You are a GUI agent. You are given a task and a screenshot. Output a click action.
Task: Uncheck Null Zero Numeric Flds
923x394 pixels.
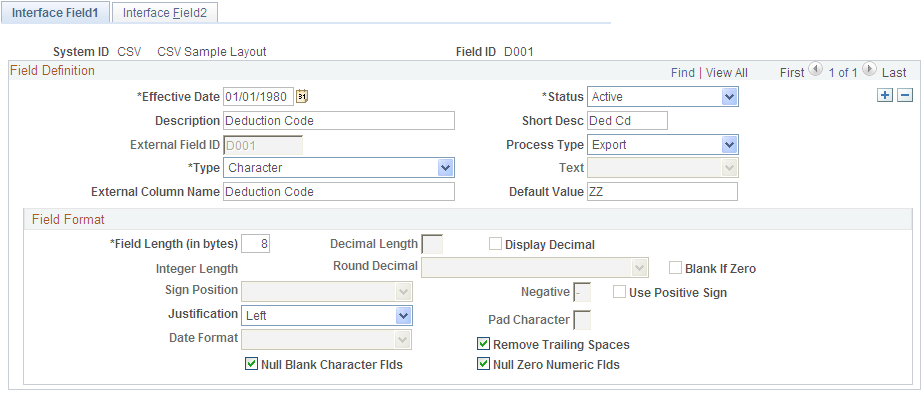click(x=484, y=364)
